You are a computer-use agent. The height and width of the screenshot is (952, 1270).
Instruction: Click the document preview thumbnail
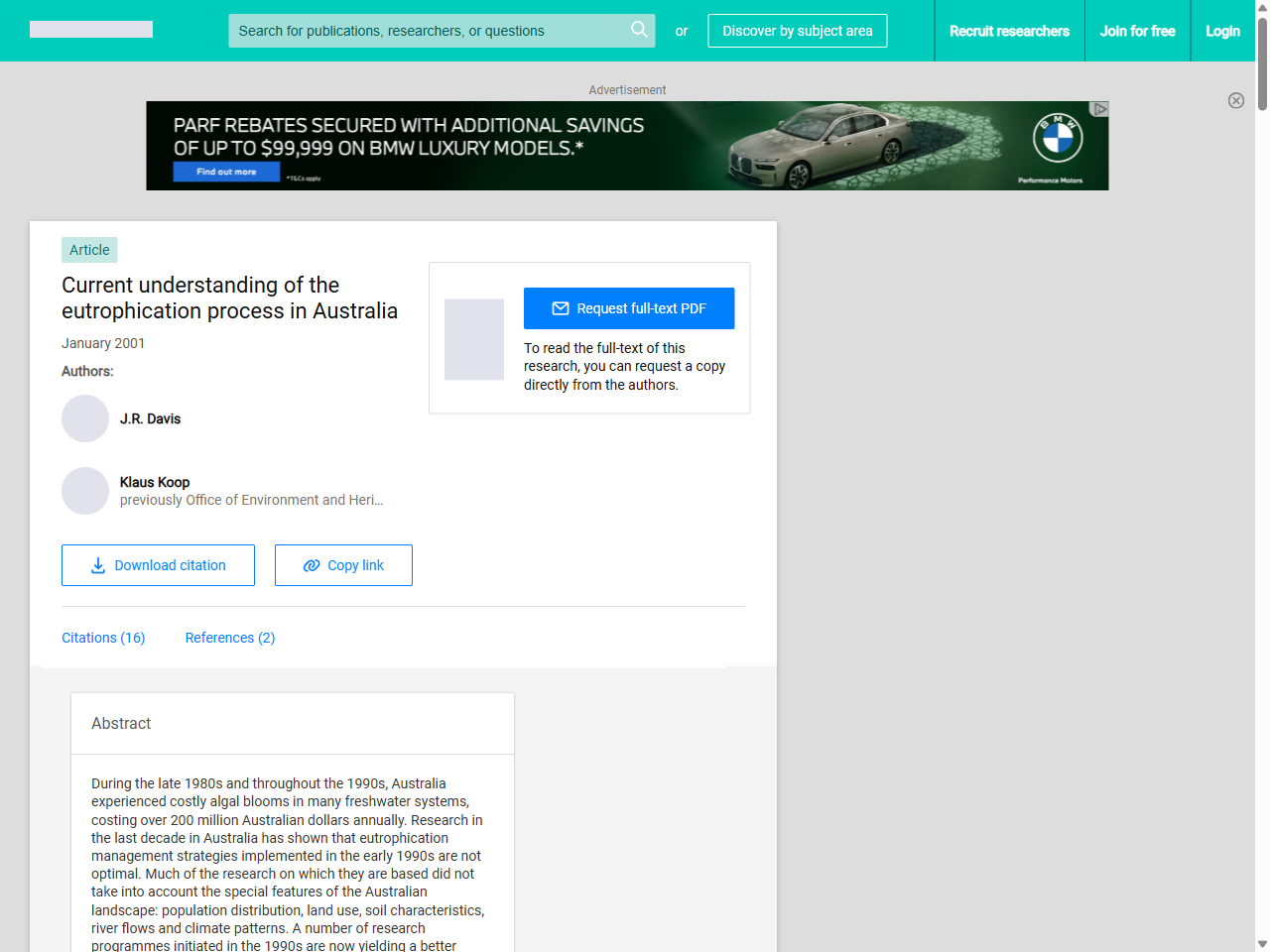[474, 339]
